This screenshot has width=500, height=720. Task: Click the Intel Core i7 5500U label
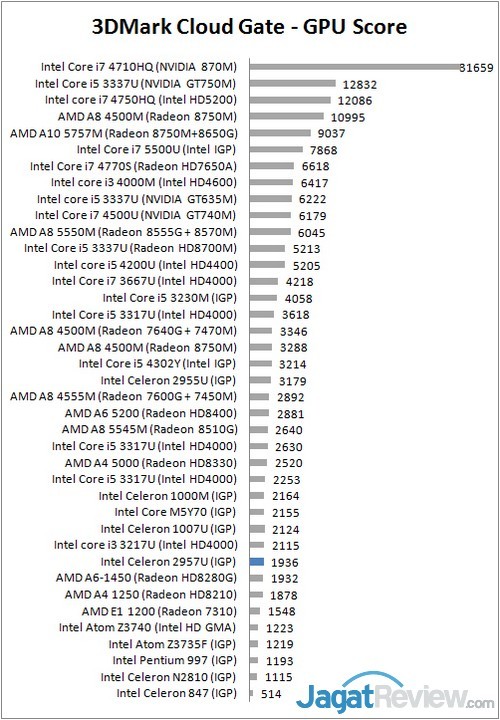pyautogui.click(x=157, y=150)
